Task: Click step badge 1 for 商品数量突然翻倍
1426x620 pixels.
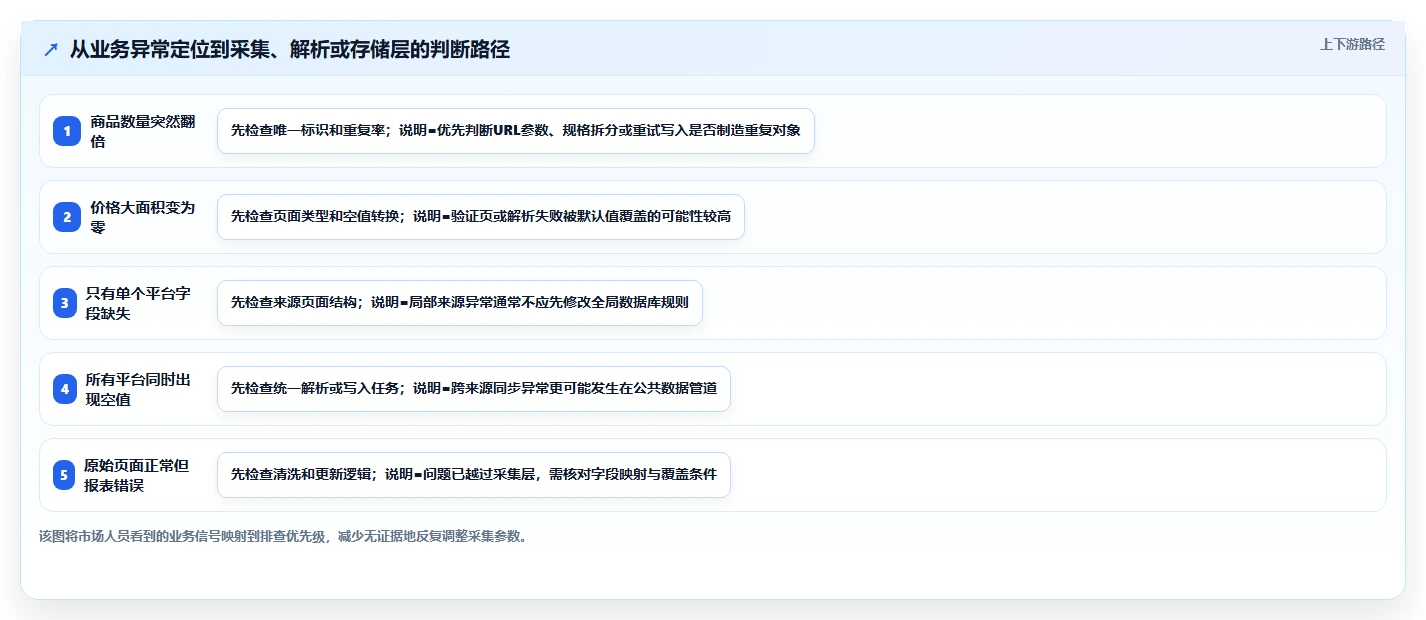Action: [66, 131]
